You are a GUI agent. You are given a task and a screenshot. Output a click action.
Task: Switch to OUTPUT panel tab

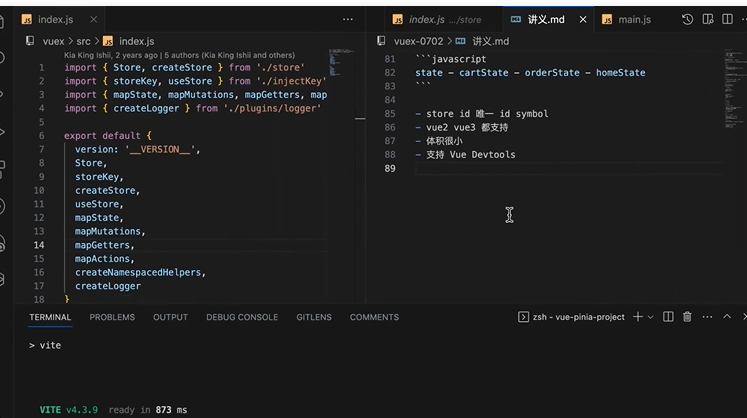[x=170, y=317]
